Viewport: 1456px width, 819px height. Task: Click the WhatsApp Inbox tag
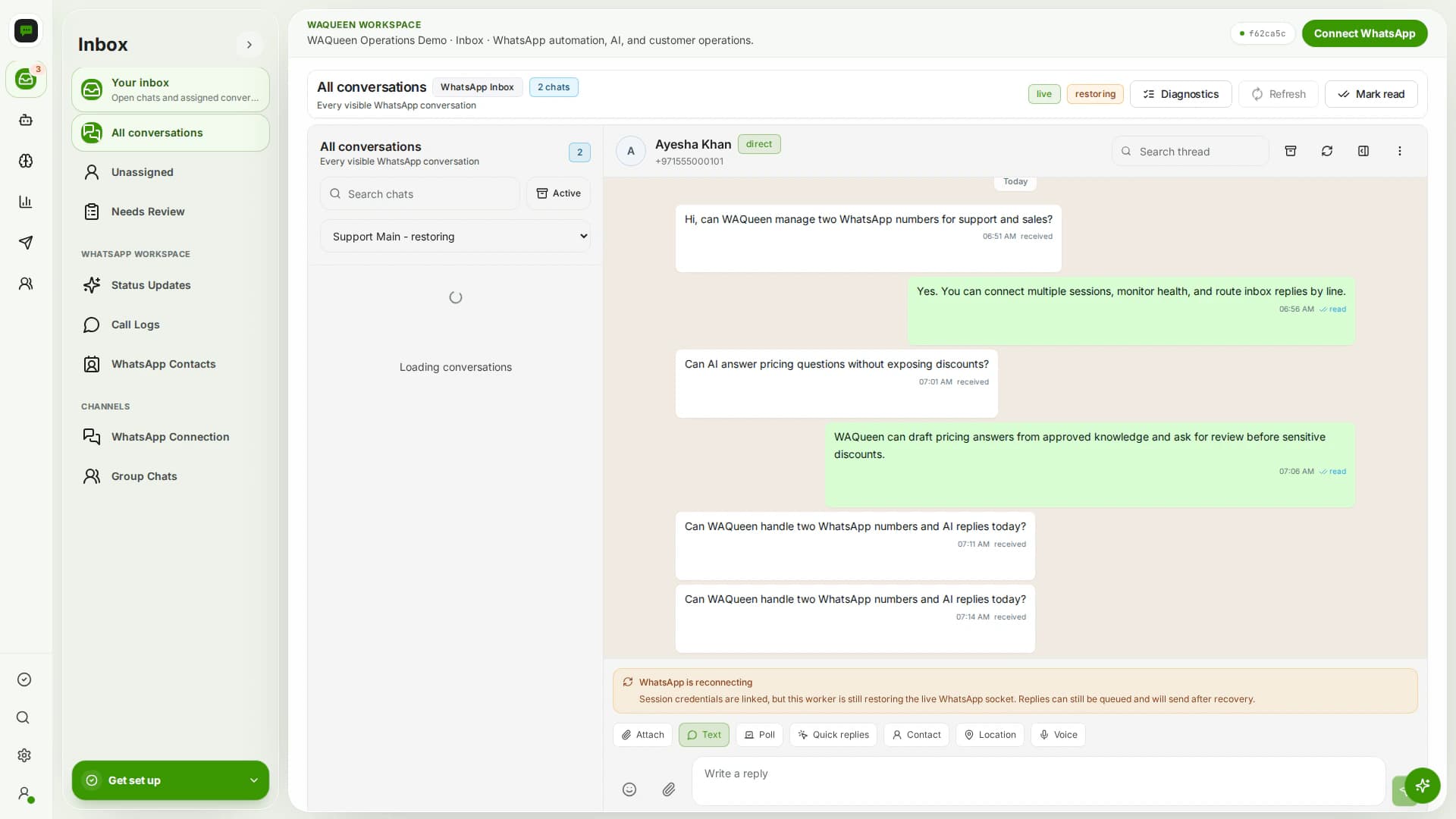pyautogui.click(x=477, y=87)
